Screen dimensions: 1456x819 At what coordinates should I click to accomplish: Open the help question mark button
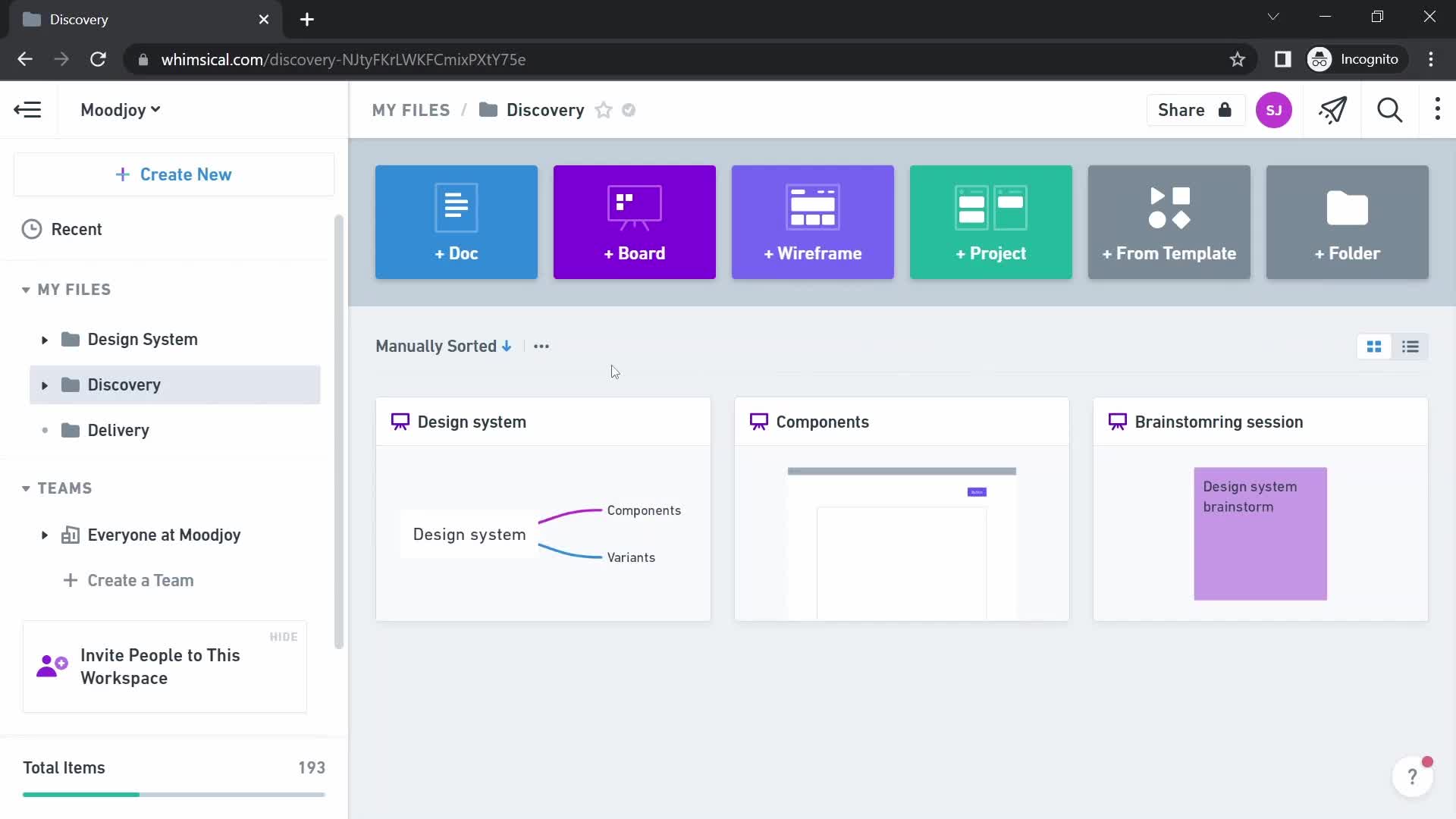click(x=1412, y=777)
